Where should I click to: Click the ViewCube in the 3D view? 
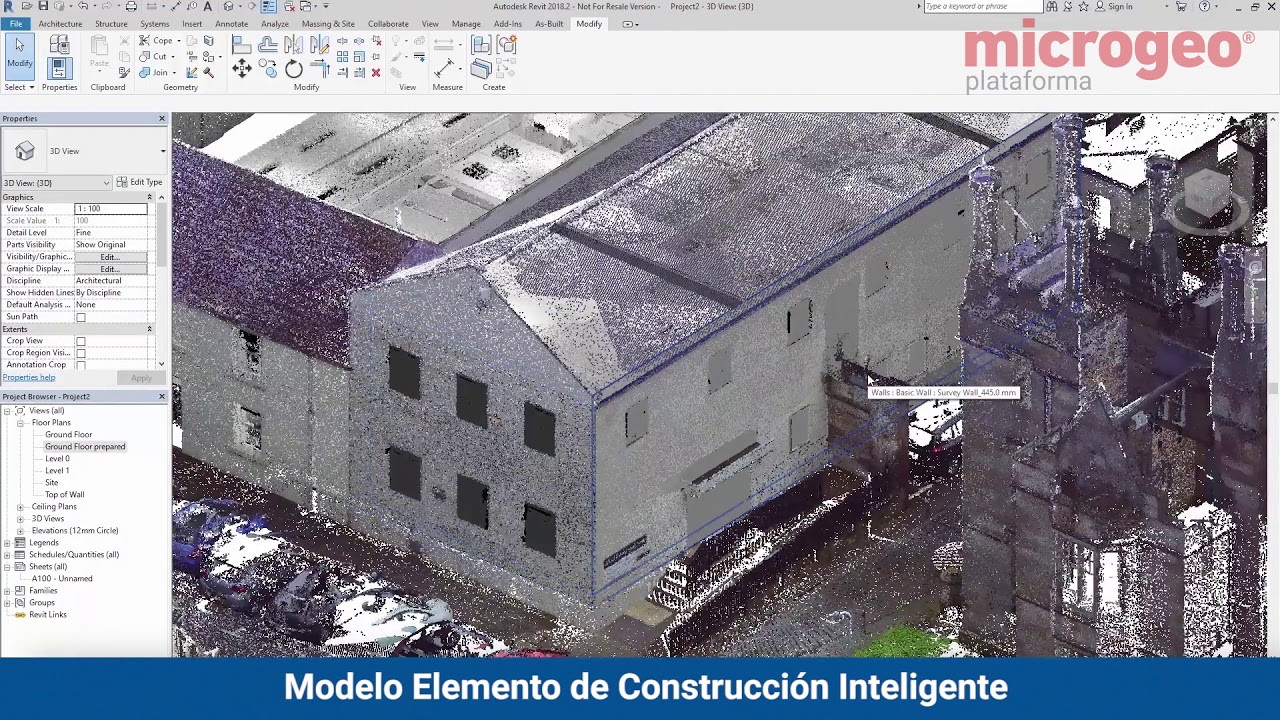[x=1207, y=192]
